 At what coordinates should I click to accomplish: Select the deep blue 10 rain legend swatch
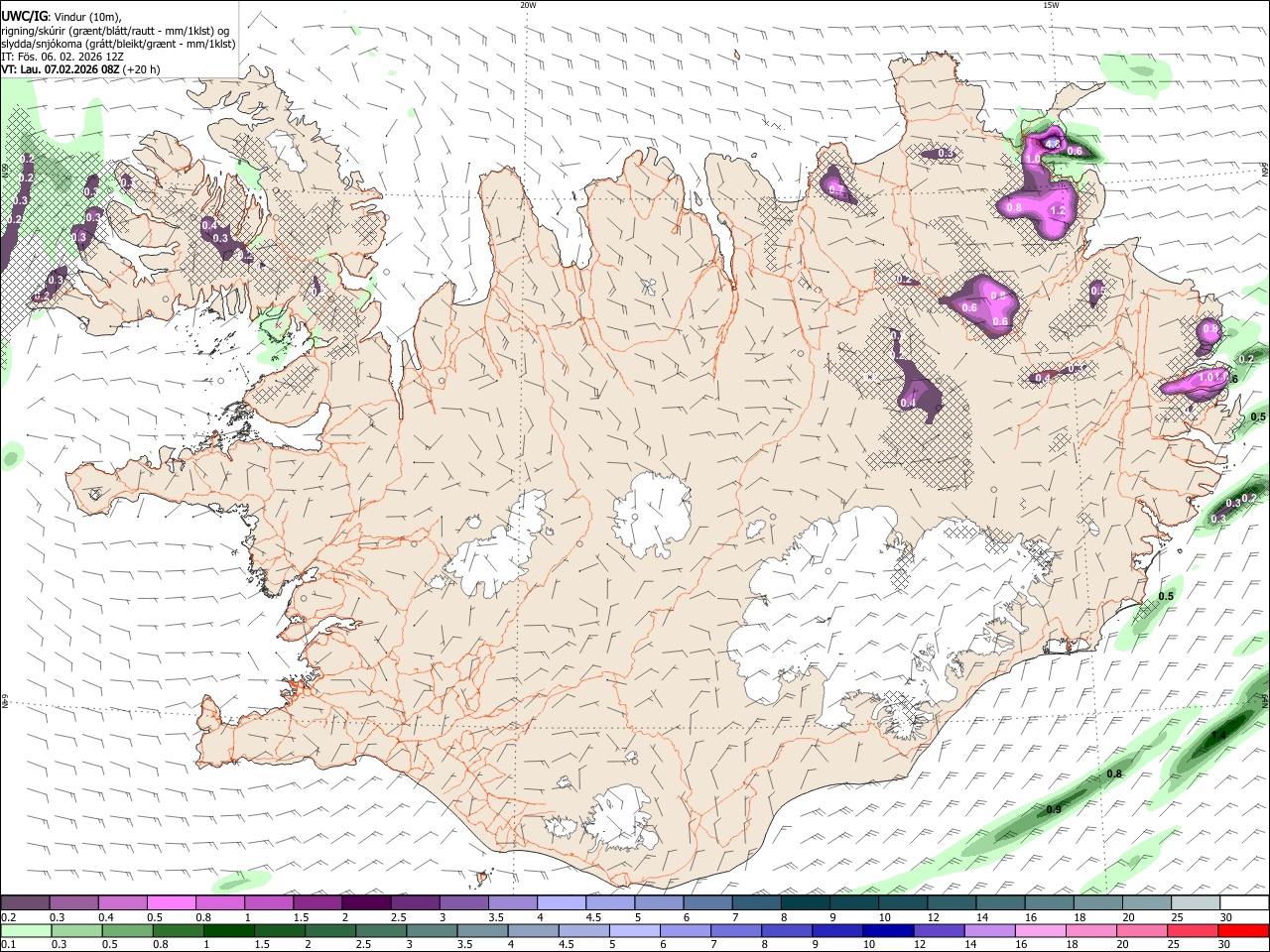tap(888, 931)
